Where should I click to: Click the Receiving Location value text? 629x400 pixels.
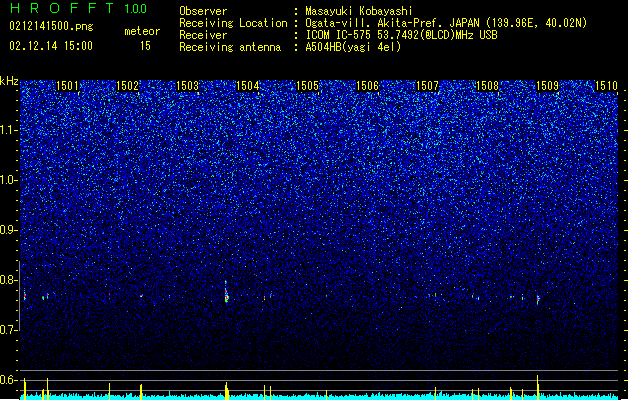pyautogui.click(x=446, y=23)
